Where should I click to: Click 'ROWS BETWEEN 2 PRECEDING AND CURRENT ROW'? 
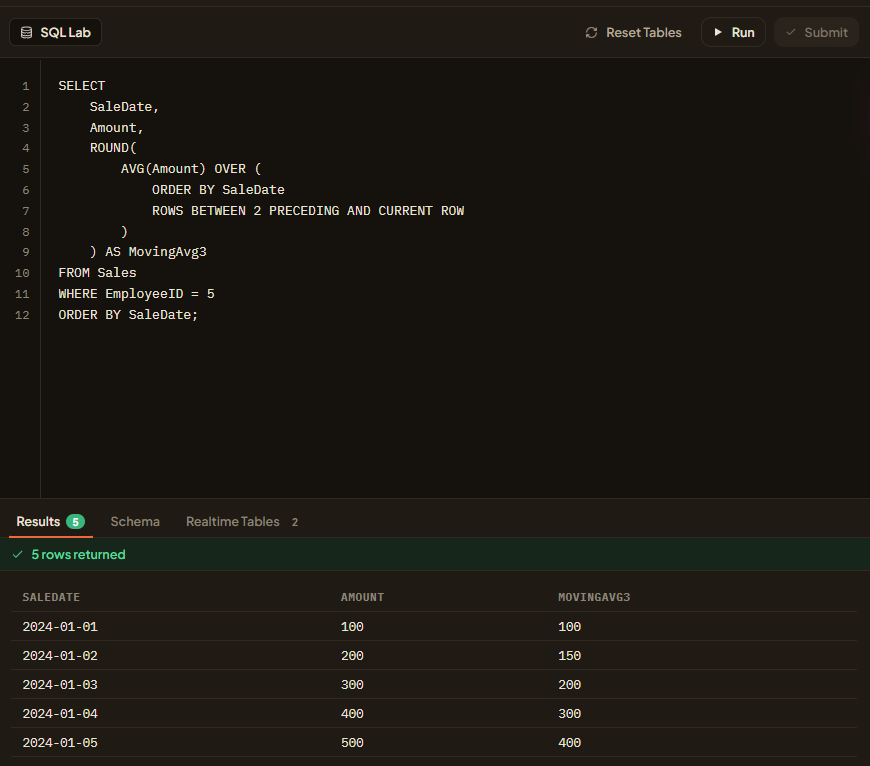308,211
